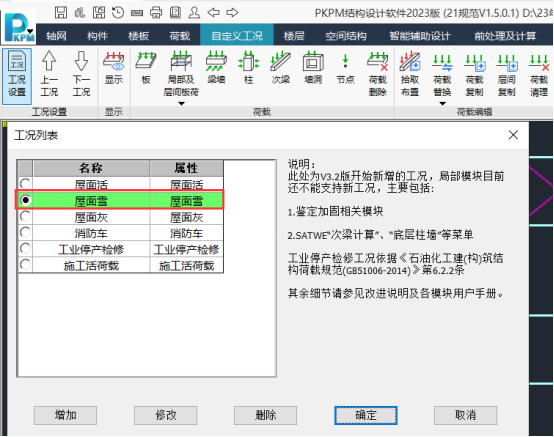Select the 局部及层间板荷 tool
Viewport: 554px width, 437px height.
click(181, 73)
